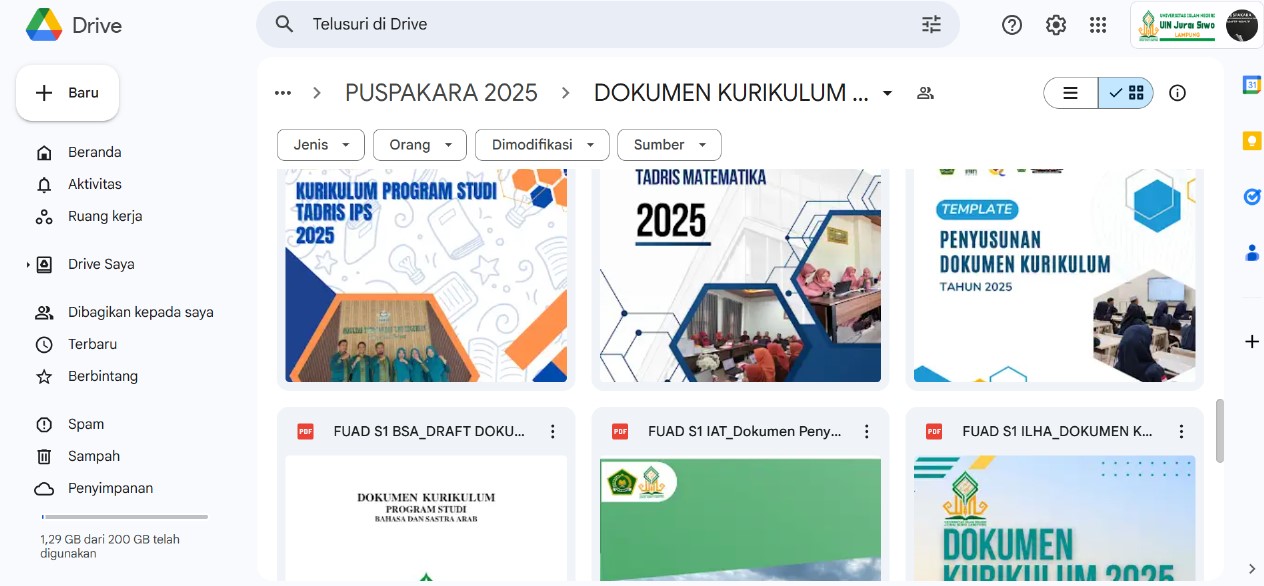The image size is (1264, 586).
Task: Click the Baru new button
Action: 67,93
